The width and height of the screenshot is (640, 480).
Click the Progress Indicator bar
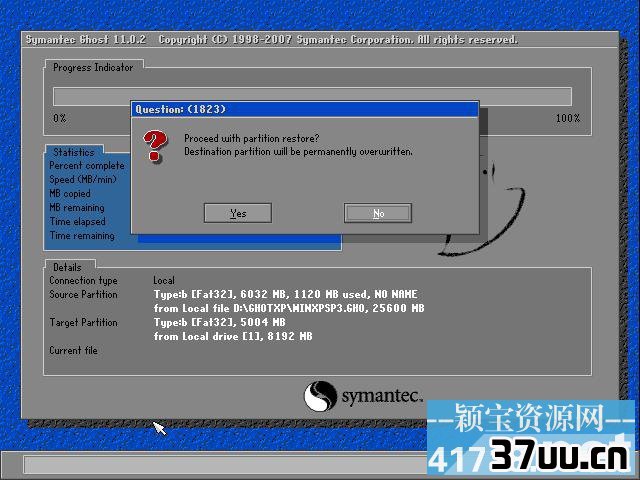click(312, 96)
